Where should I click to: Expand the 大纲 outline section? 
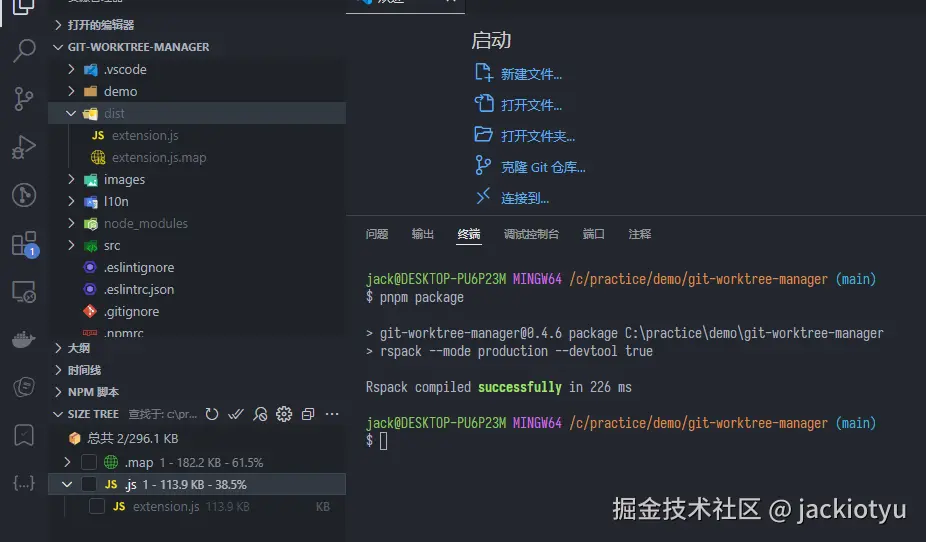[x=58, y=348]
